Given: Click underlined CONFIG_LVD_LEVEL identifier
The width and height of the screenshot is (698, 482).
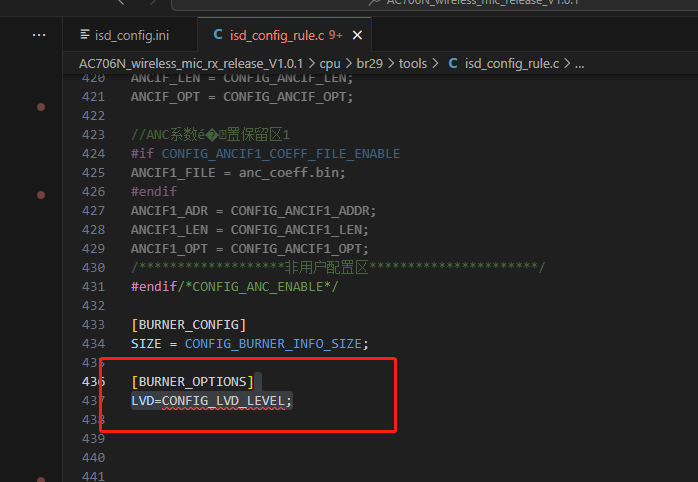Looking at the screenshot, I should tap(223, 401).
